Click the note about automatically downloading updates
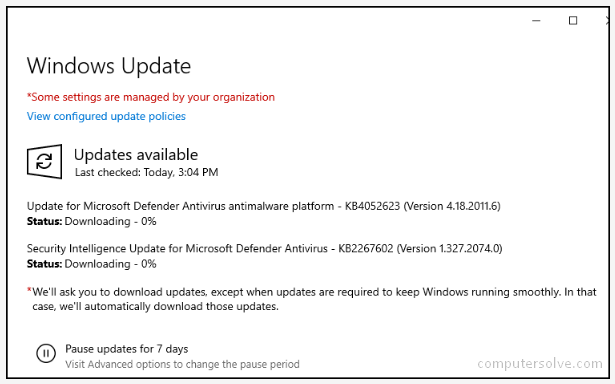The height and width of the screenshot is (384, 615). coord(312,299)
